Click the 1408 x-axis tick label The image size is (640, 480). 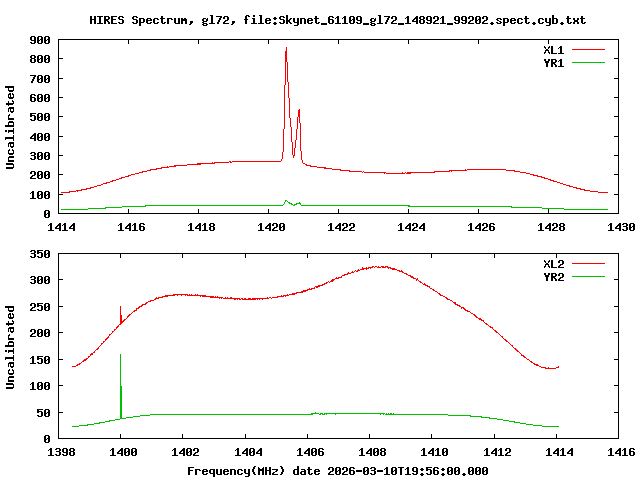tap(372, 452)
